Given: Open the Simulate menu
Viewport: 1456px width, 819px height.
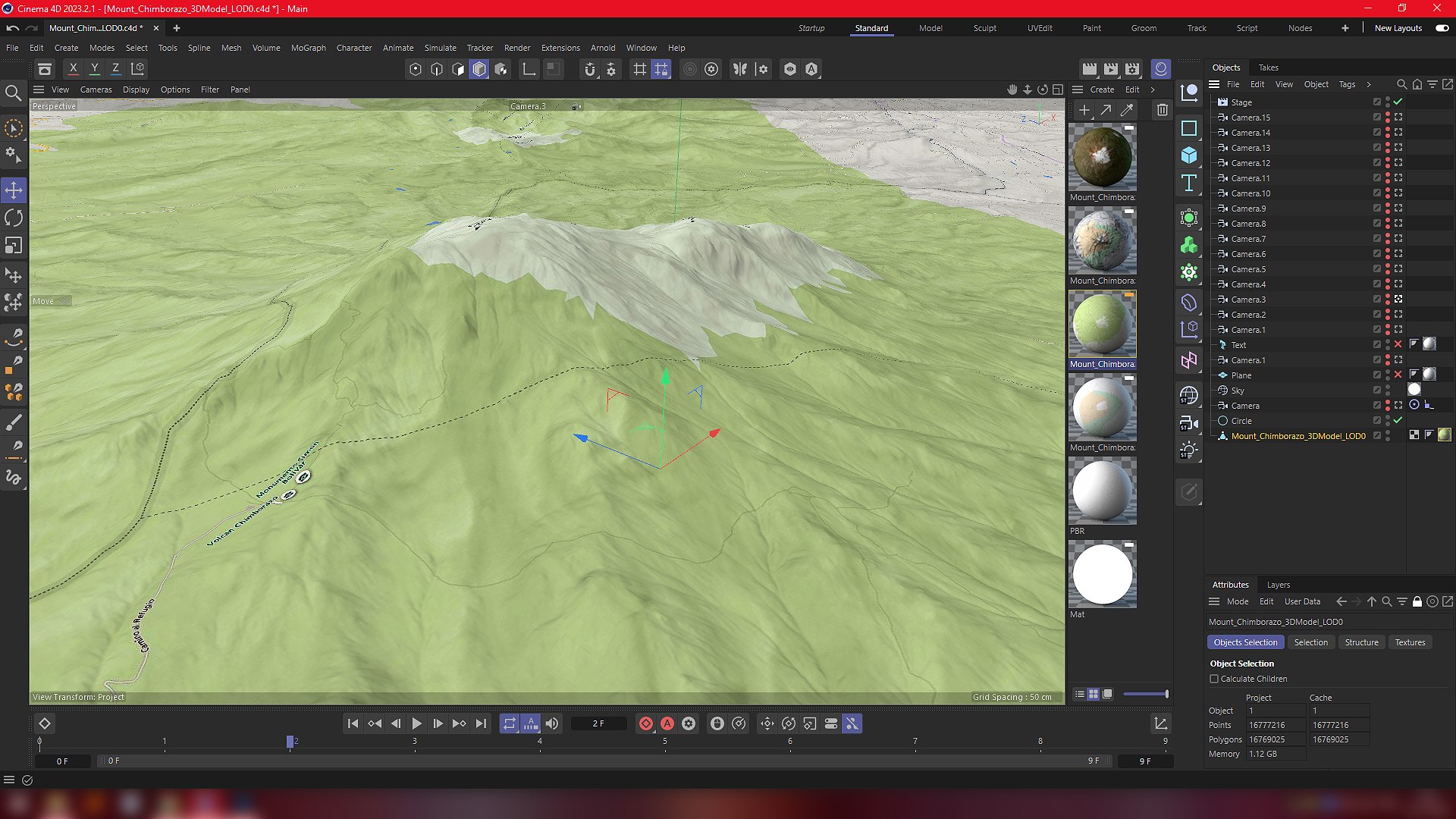Looking at the screenshot, I should click(x=441, y=48).
